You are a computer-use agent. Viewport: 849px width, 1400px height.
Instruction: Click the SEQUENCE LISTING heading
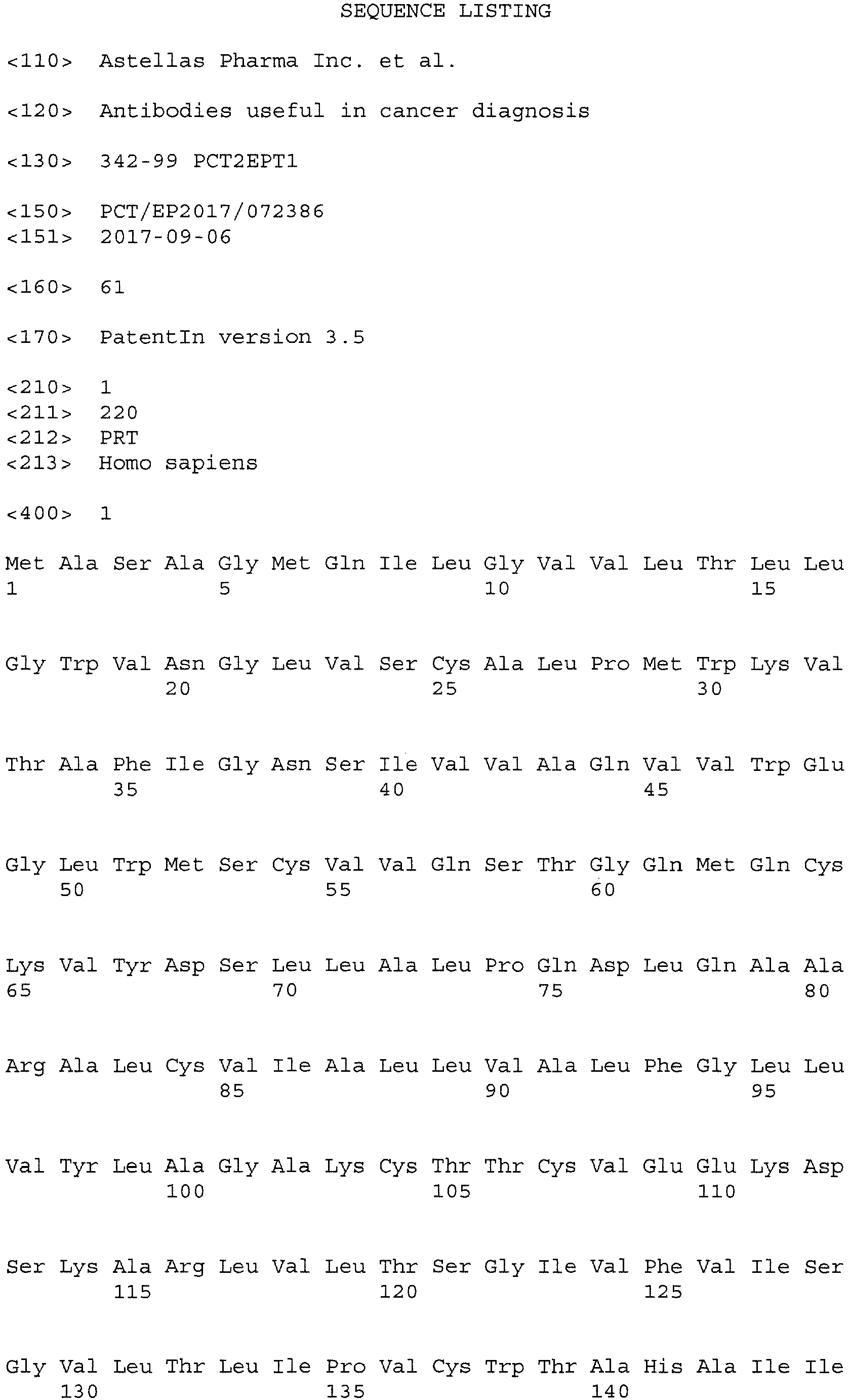[x=445, y=11]
